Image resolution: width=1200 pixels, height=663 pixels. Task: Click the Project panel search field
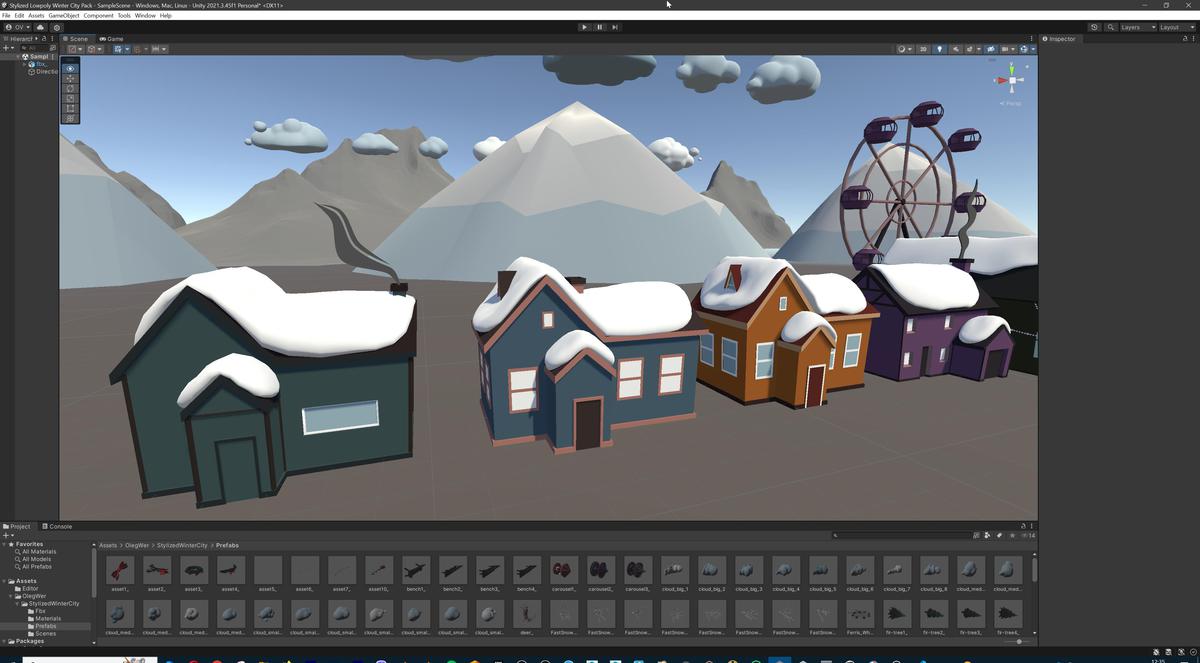(x=902, y=536)
